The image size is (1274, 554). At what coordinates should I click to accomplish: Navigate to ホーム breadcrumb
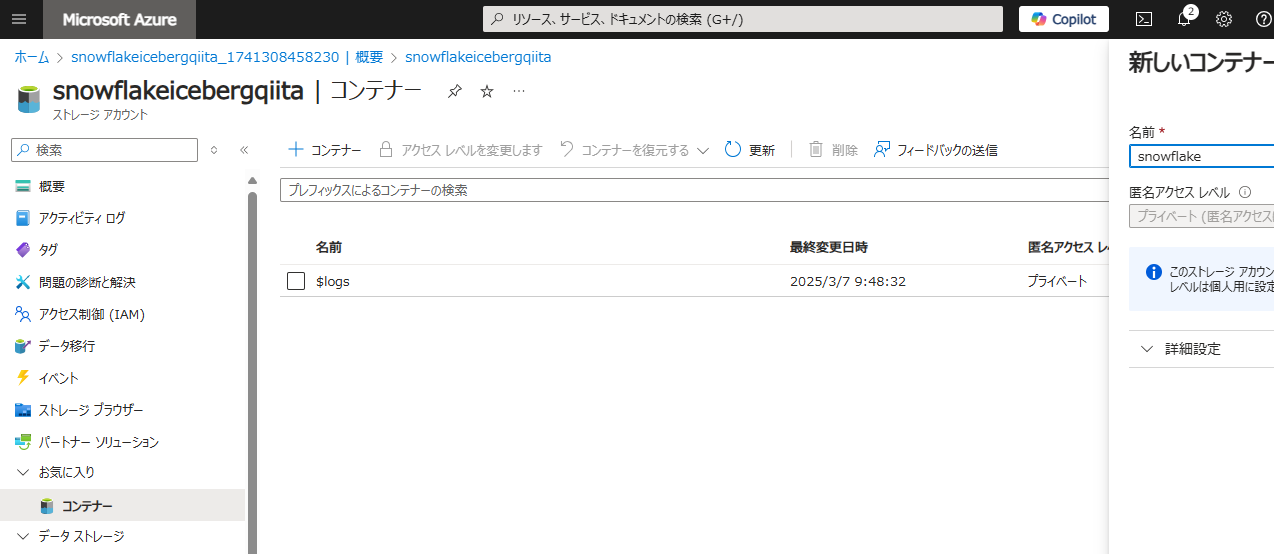point(32,57)
